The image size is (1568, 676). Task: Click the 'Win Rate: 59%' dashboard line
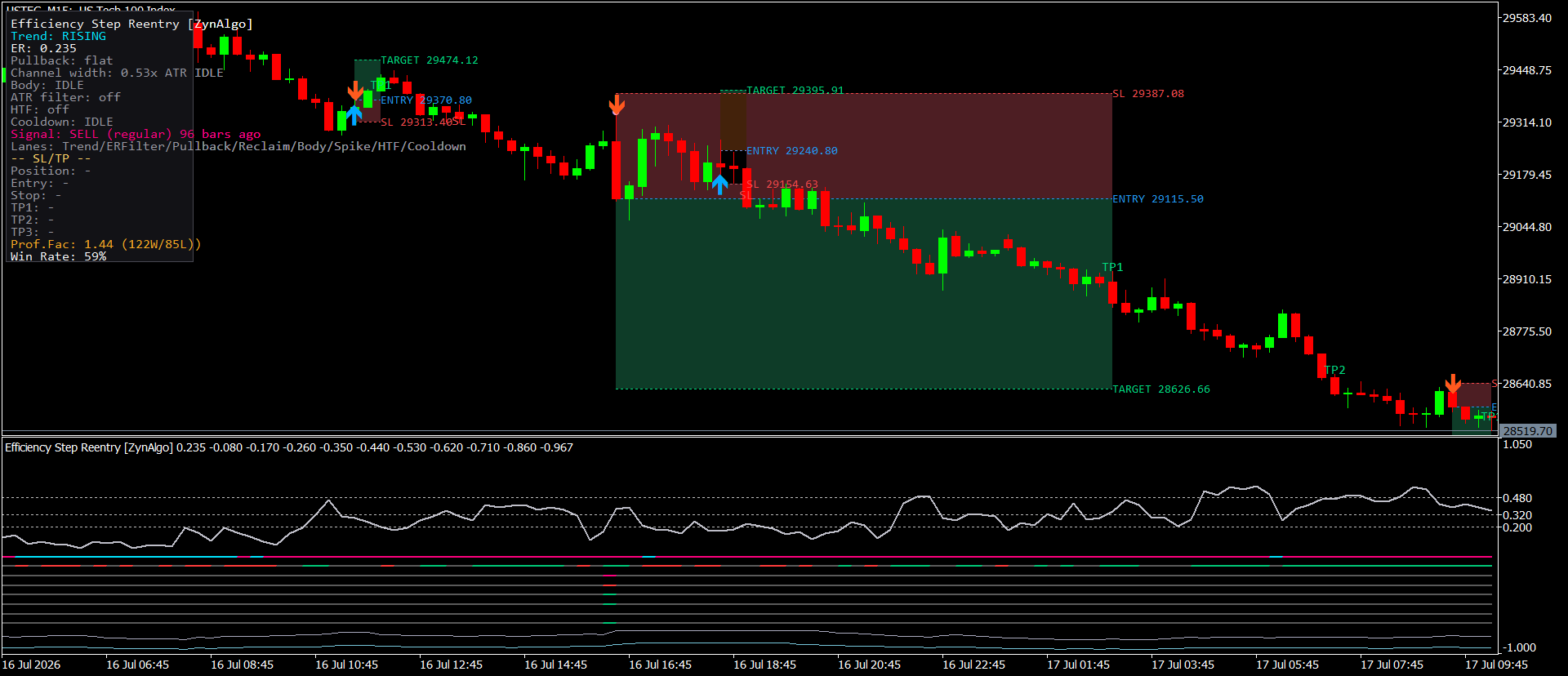click(58, 257)
